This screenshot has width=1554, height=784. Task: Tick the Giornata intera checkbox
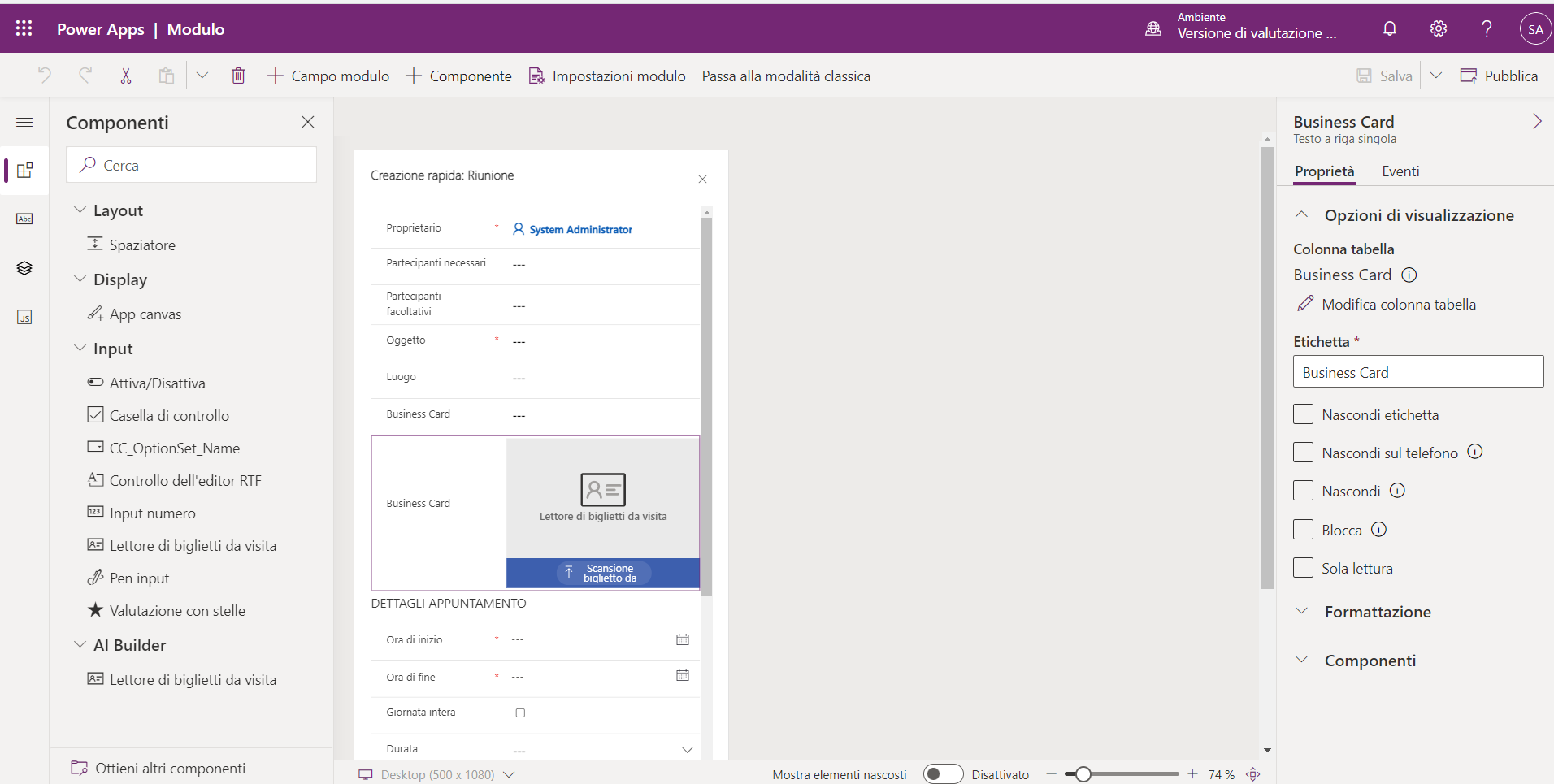pos(520,713)
